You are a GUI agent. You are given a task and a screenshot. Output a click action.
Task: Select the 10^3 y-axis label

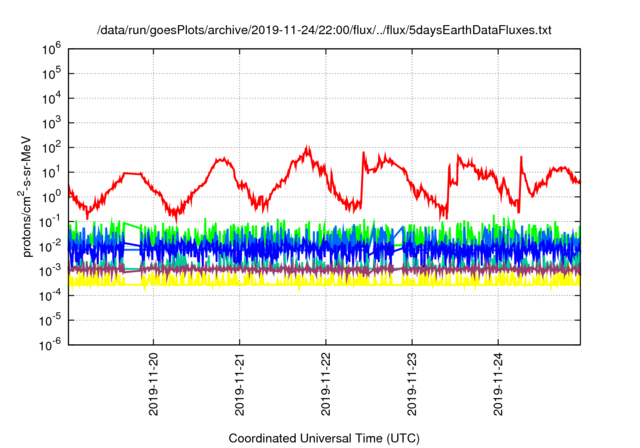coord(51,123)
